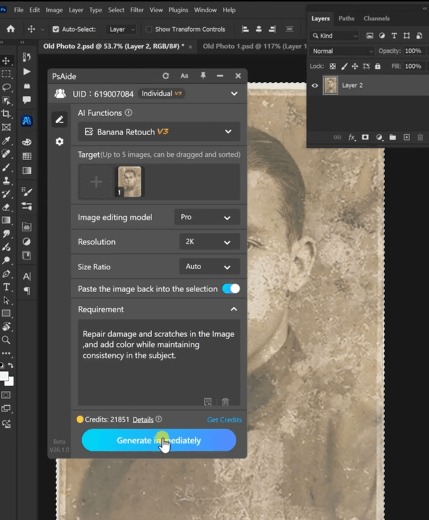Select the Clone Stamp tool
The height and width of the screenshot is (520, 429).
pos(6,181)
